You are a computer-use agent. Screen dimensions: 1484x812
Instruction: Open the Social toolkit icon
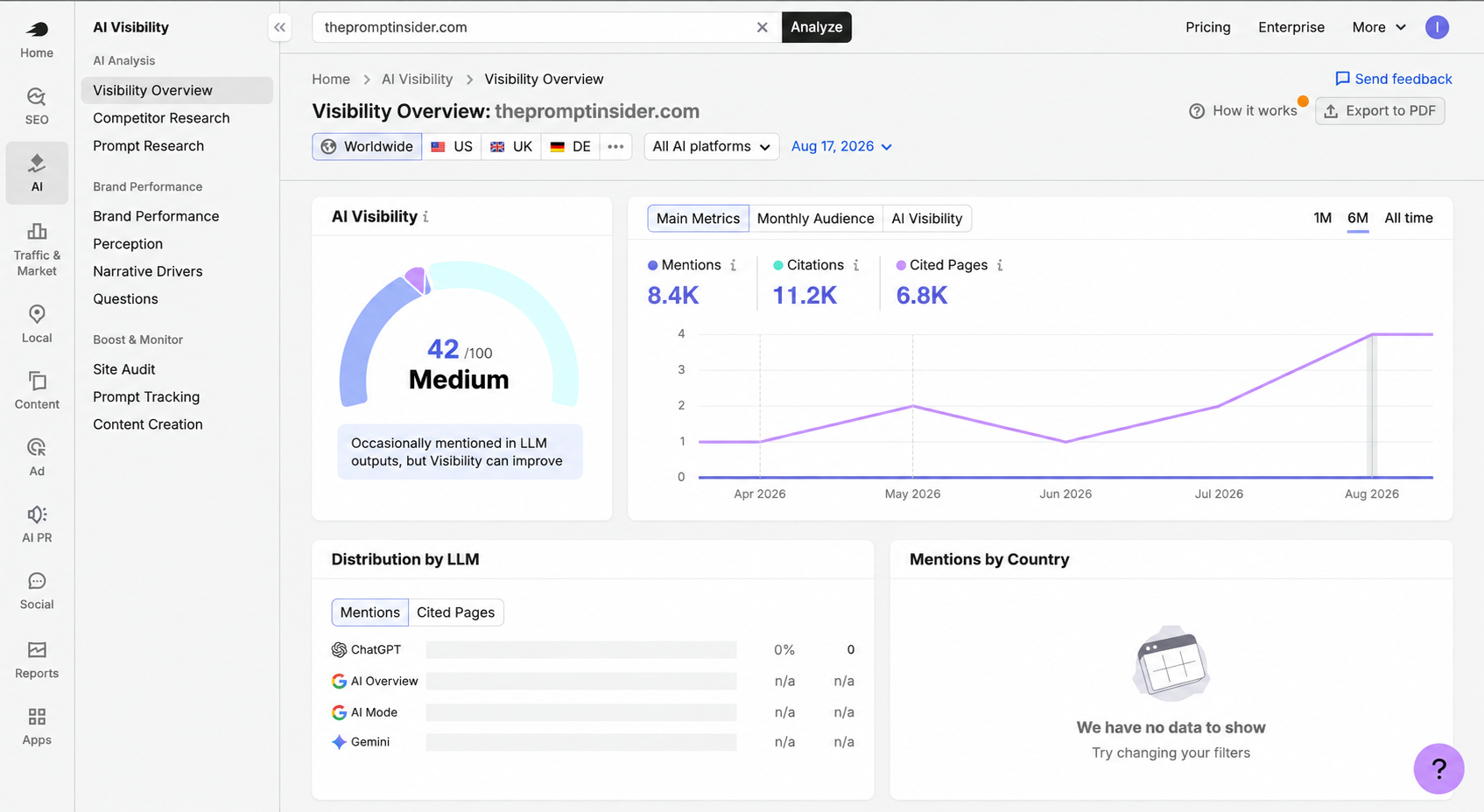(x=37, y=591)
